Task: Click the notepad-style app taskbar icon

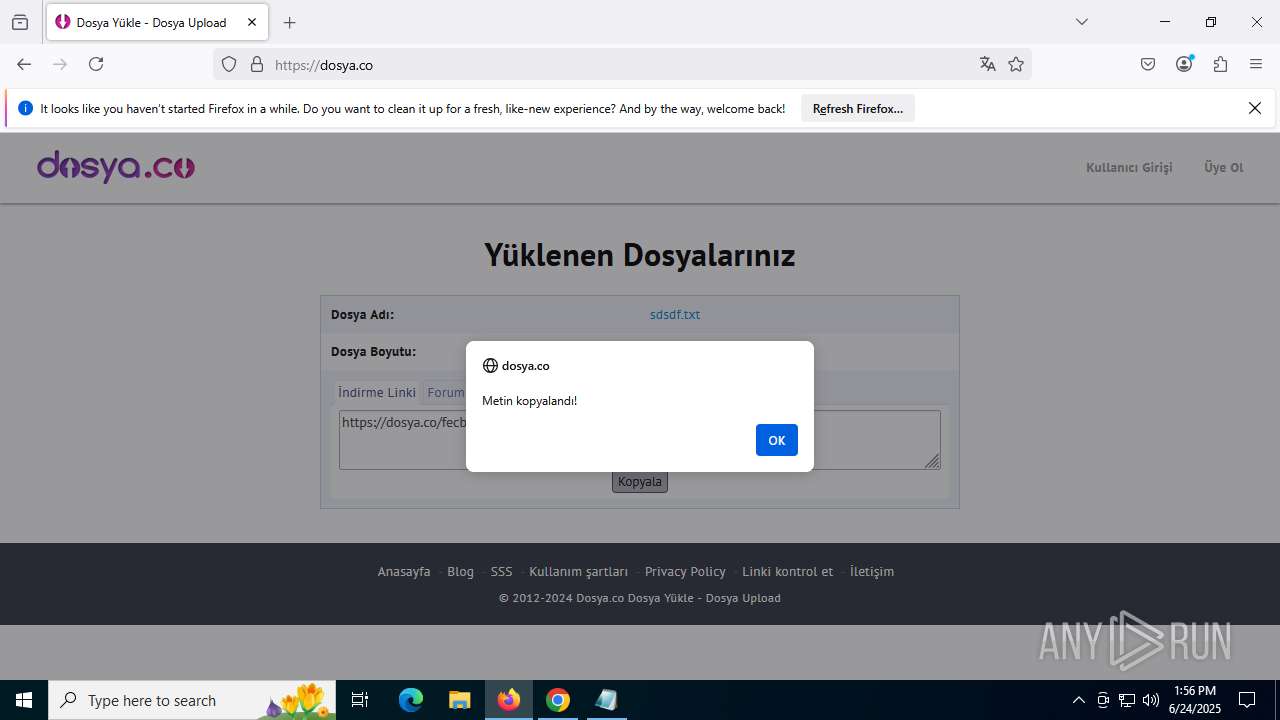Action: click(606, 700)
